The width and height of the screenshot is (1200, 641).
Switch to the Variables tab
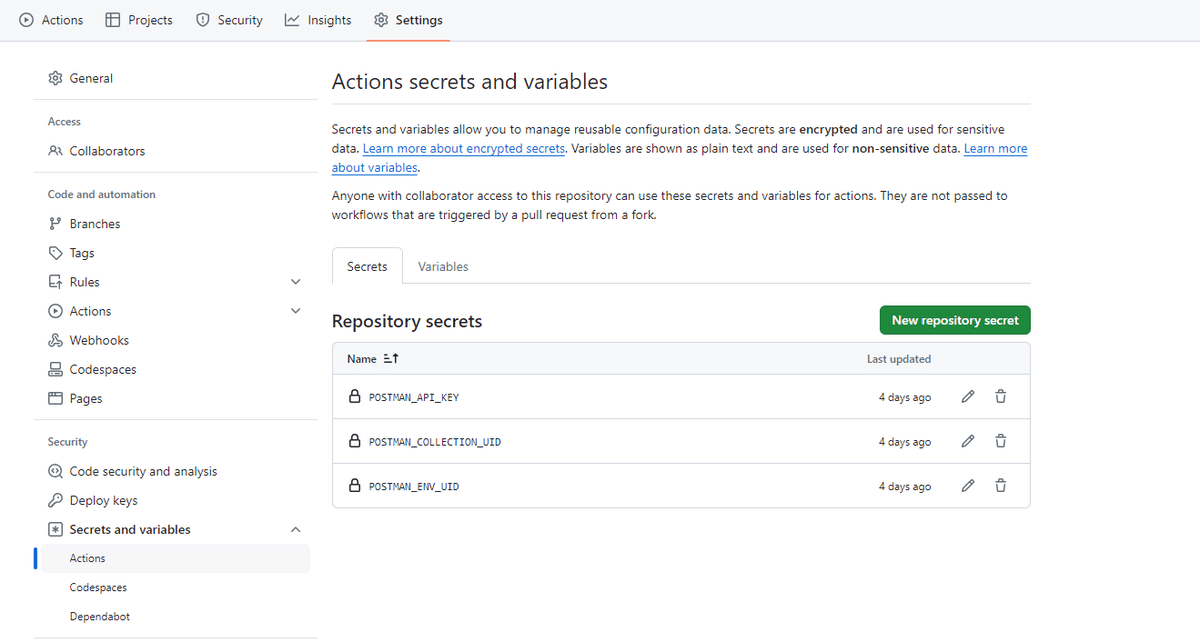[x=442, y=266]
